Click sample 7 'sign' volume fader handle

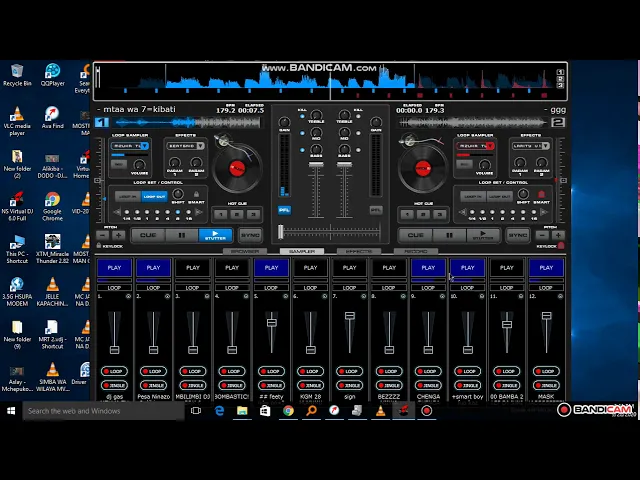pos(350,316)
